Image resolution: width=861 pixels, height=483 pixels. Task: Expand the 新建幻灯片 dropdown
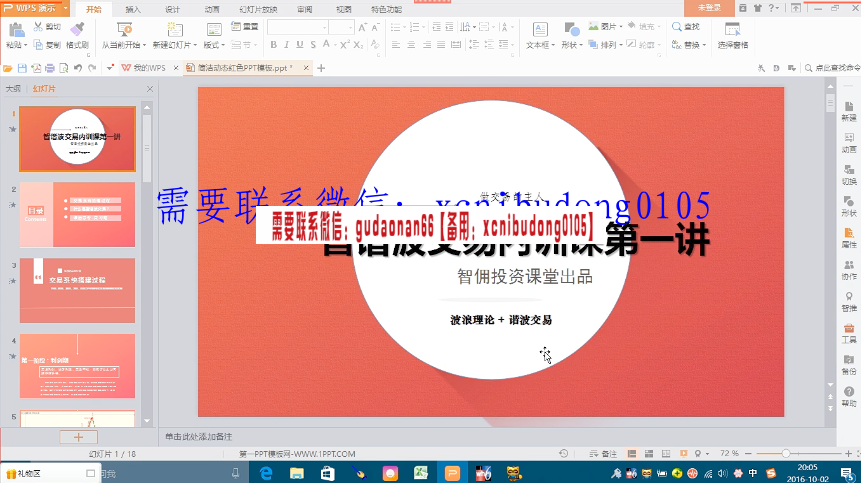click(175, 45)
